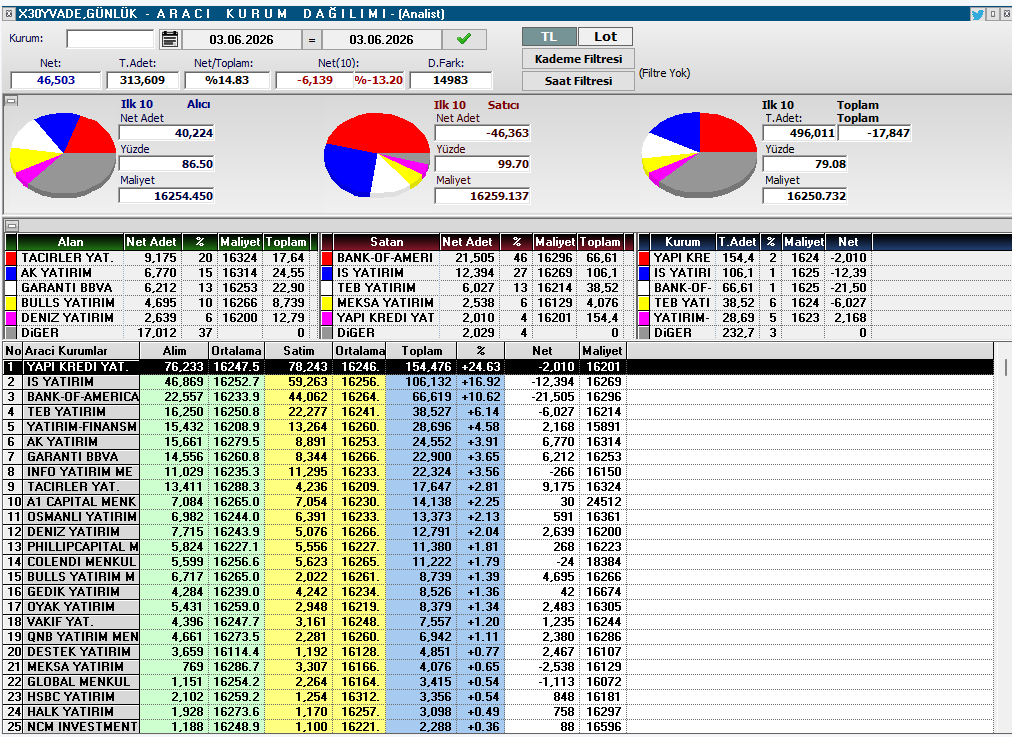Select the HALK YATIRIM row
The height and width of the screenshot is (737, 1012).
click(x=498, y=712)
